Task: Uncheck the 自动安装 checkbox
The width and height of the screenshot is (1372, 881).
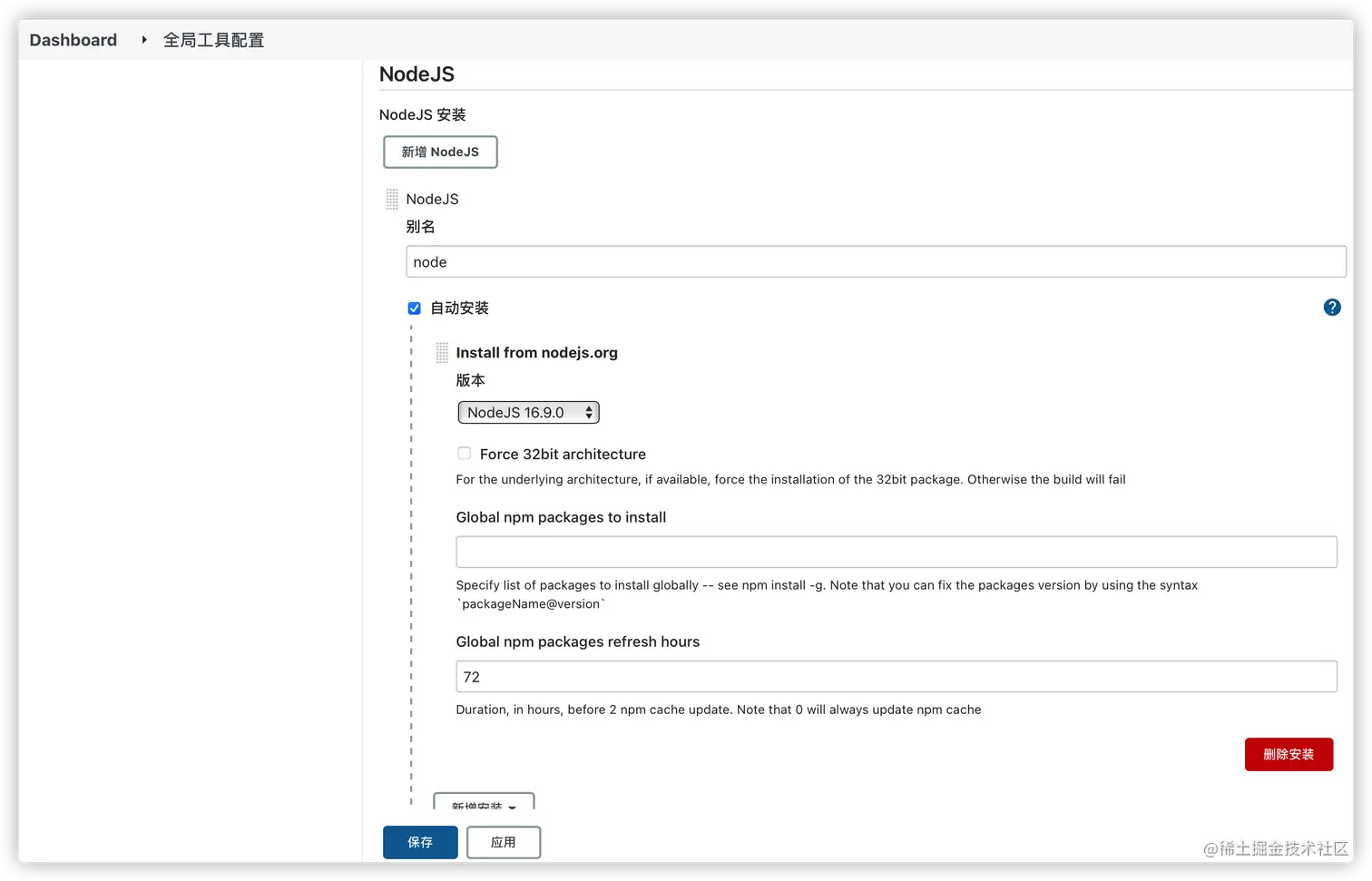Action: click(x=414, y=308)
